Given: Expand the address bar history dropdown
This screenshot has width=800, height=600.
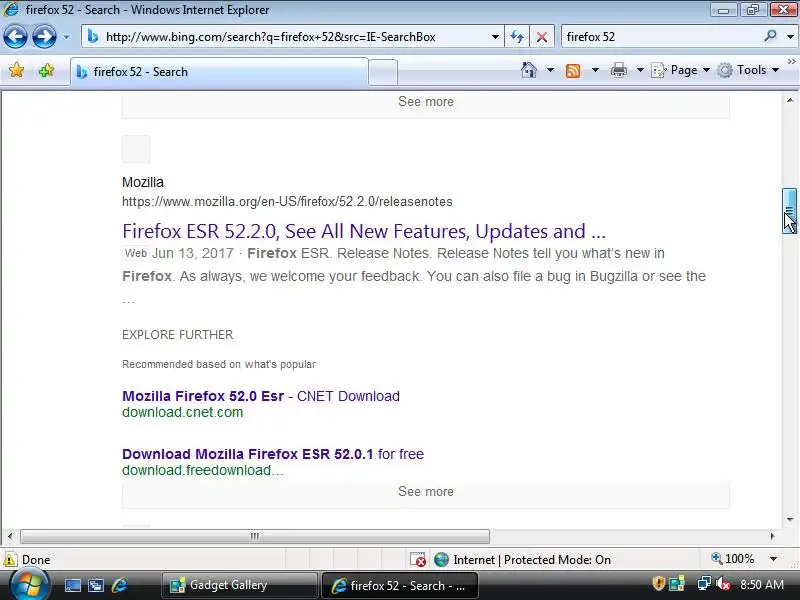Looking at the screenshot, I should [x=495, y=37].
